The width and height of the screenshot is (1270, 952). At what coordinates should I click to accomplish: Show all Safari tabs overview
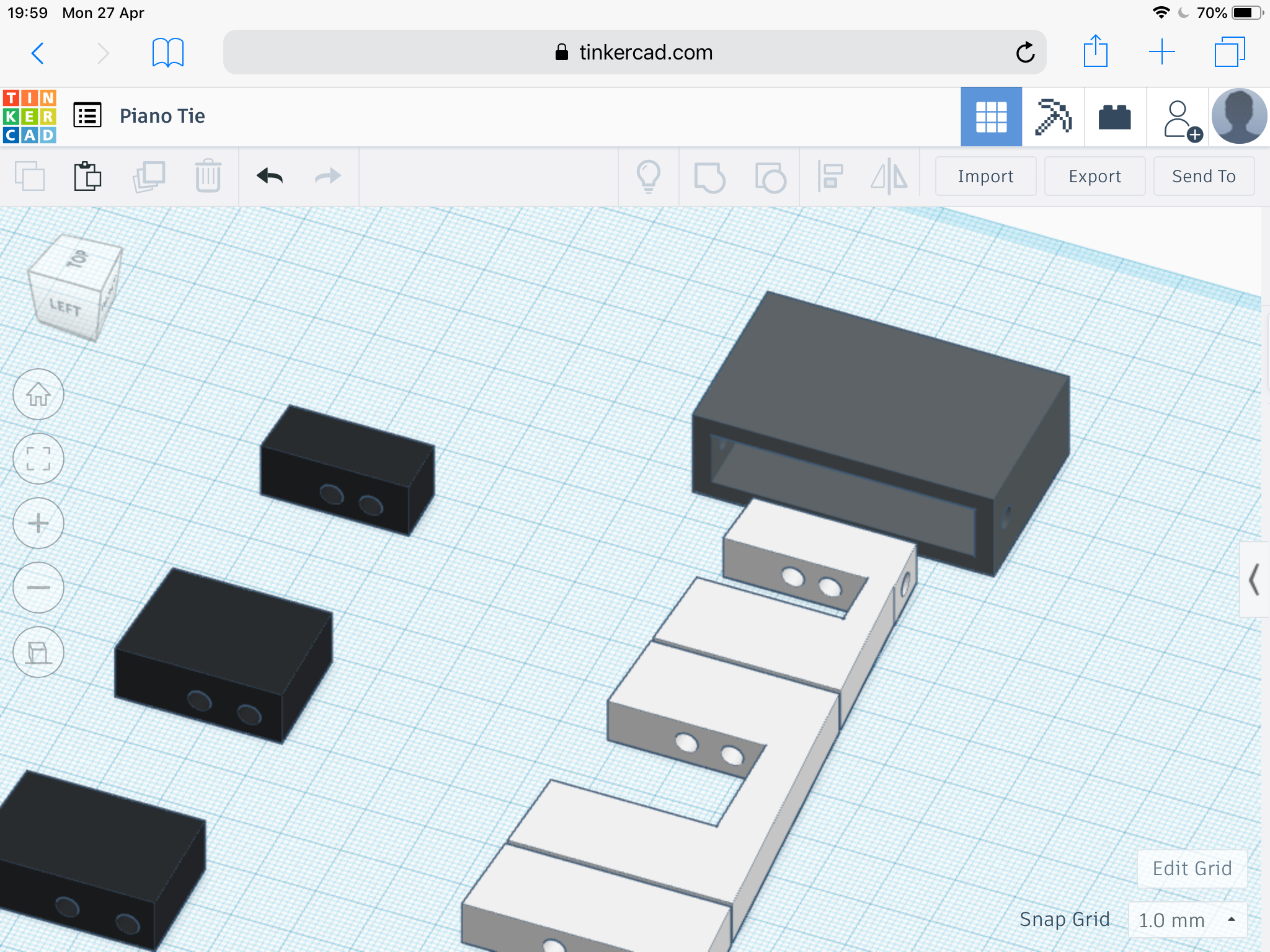point(1230,52)
